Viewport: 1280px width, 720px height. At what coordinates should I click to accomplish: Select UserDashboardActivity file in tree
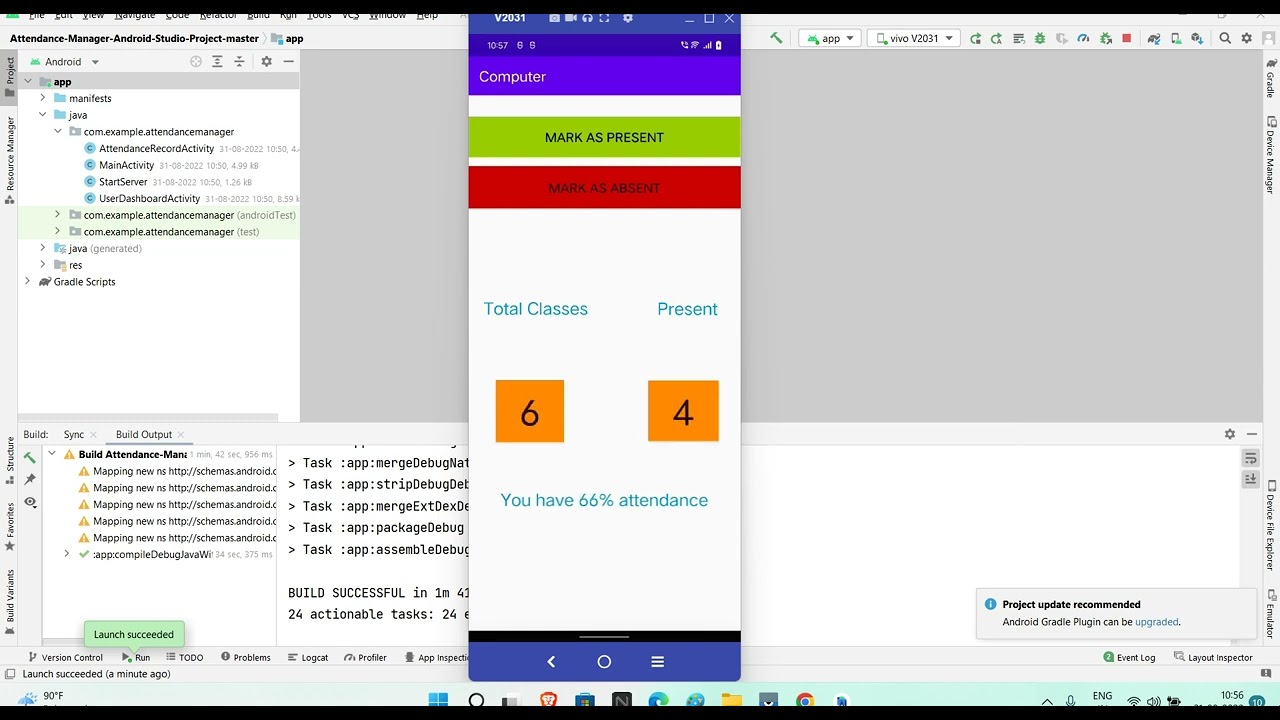point(149,198)
